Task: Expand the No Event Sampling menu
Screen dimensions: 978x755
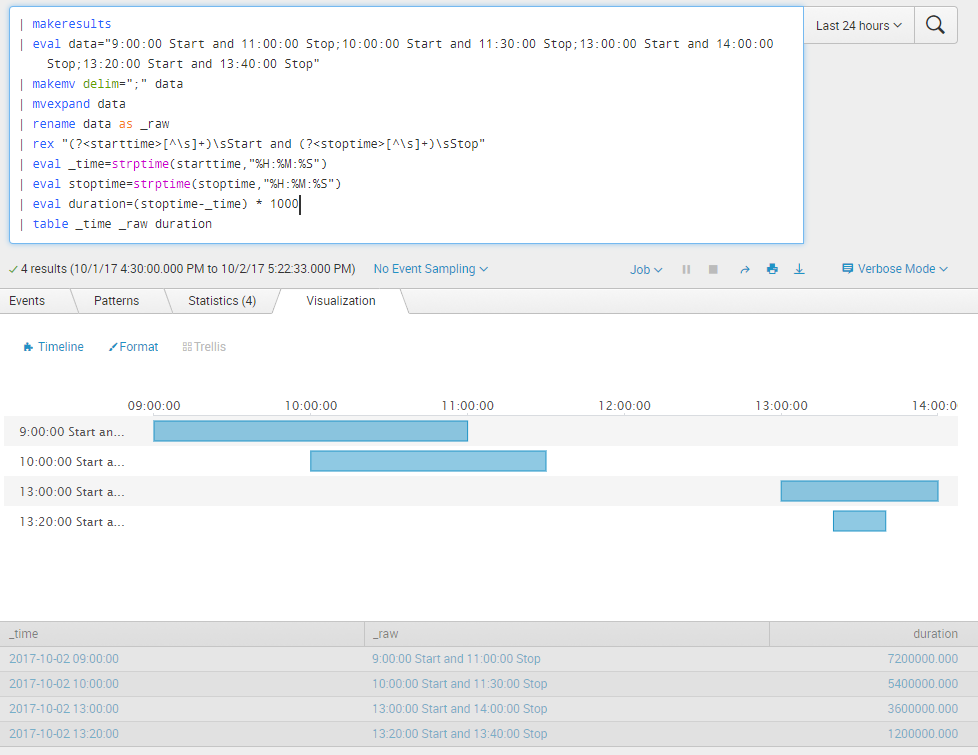Action: pyautogui.click(x=430, y=269)
